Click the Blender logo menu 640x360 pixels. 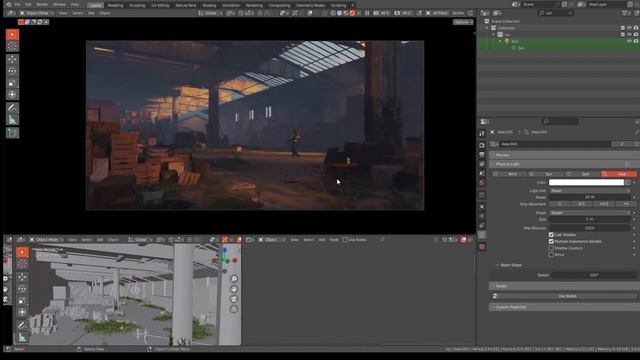pos(9,4)
